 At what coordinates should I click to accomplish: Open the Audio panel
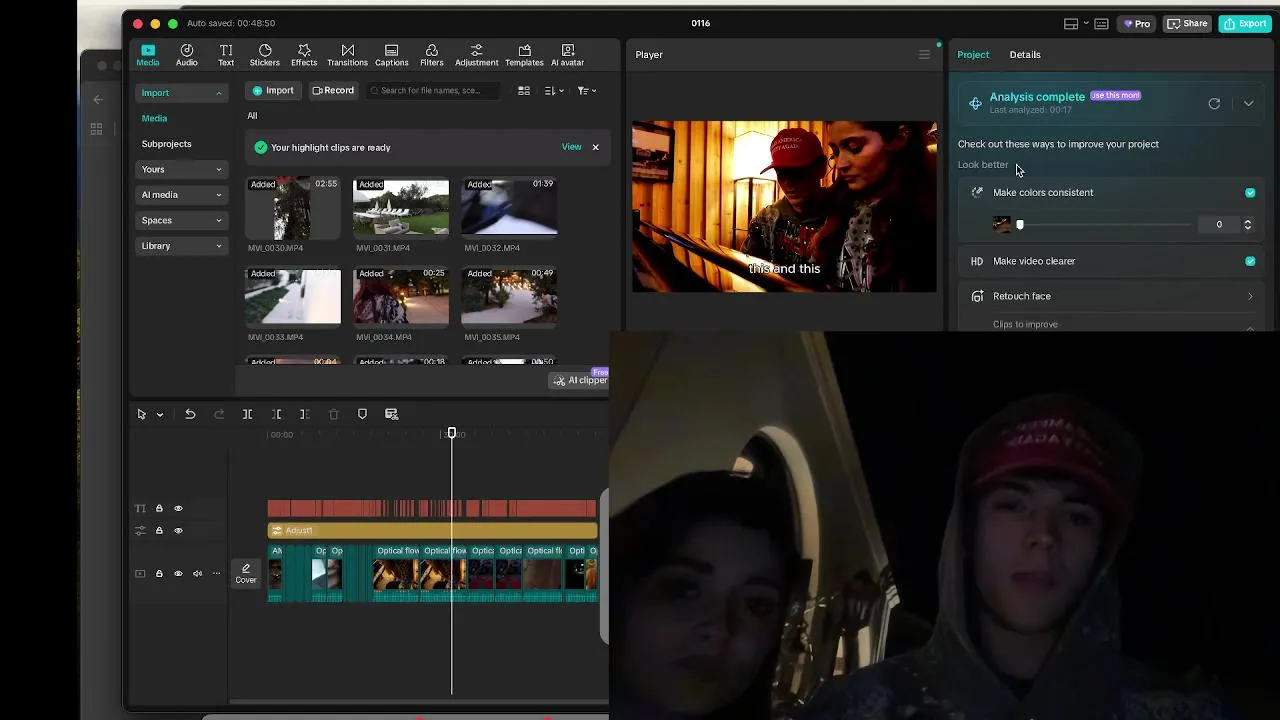pyautogui.click(x=186, y=55)
